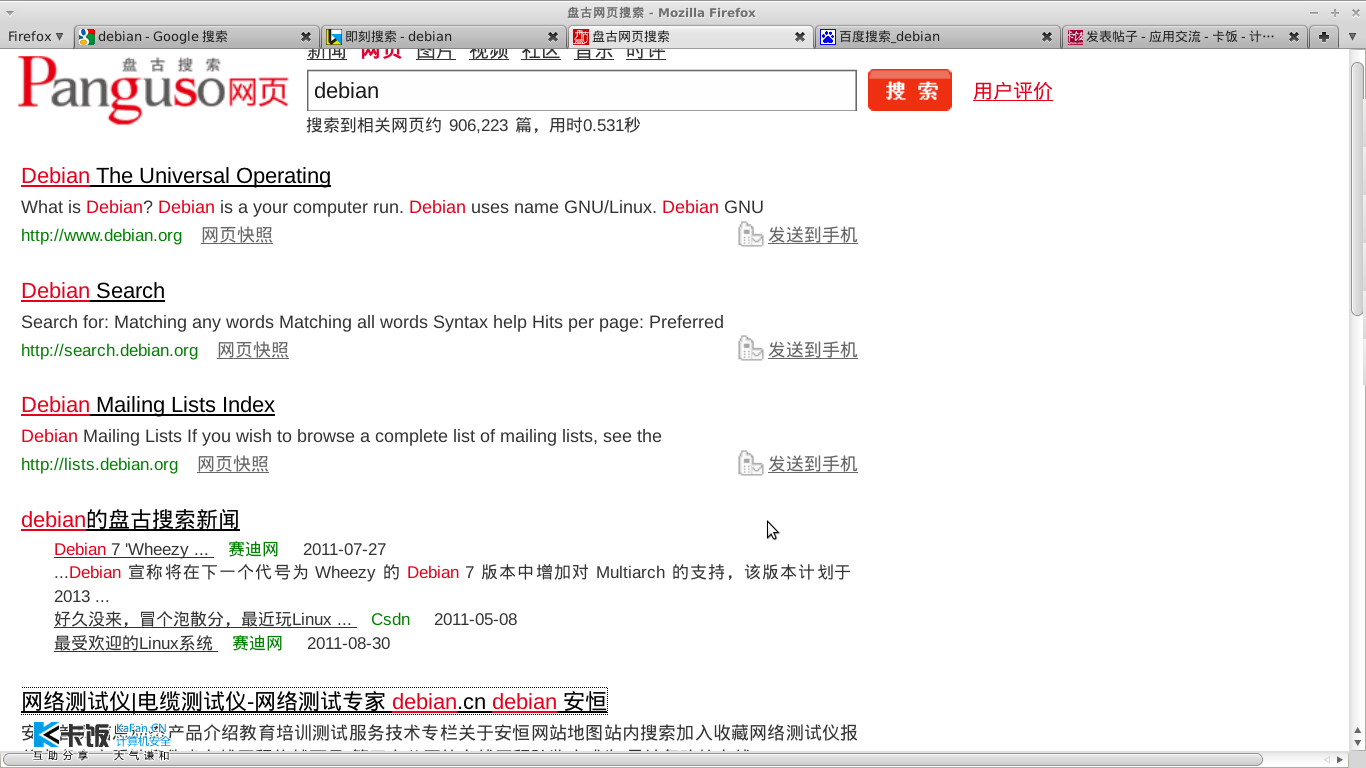
Task: Open the Firefox menu button
Action: (x=35, y=36)
